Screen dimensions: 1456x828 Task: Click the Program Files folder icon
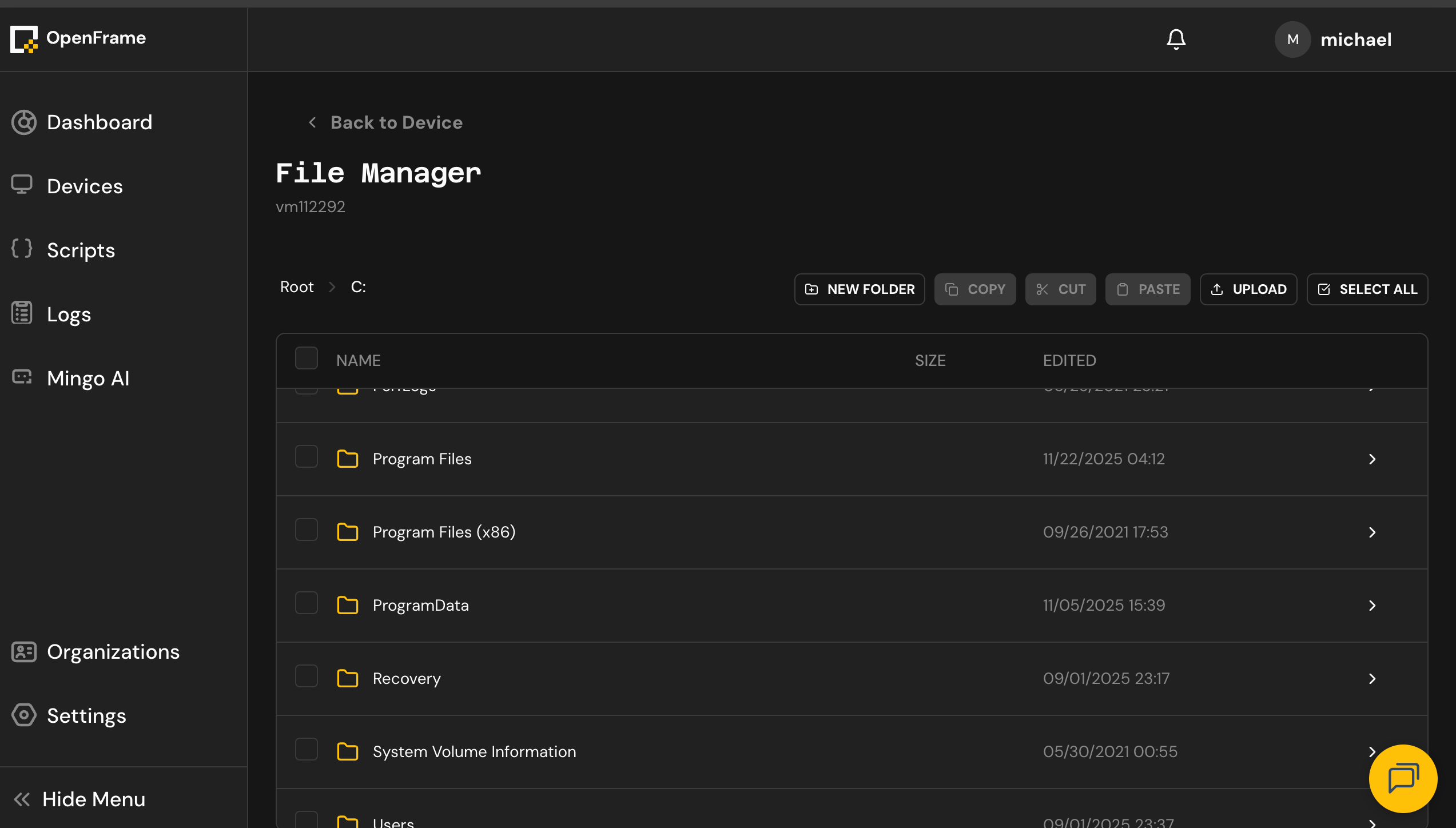(x=348, y=459)
